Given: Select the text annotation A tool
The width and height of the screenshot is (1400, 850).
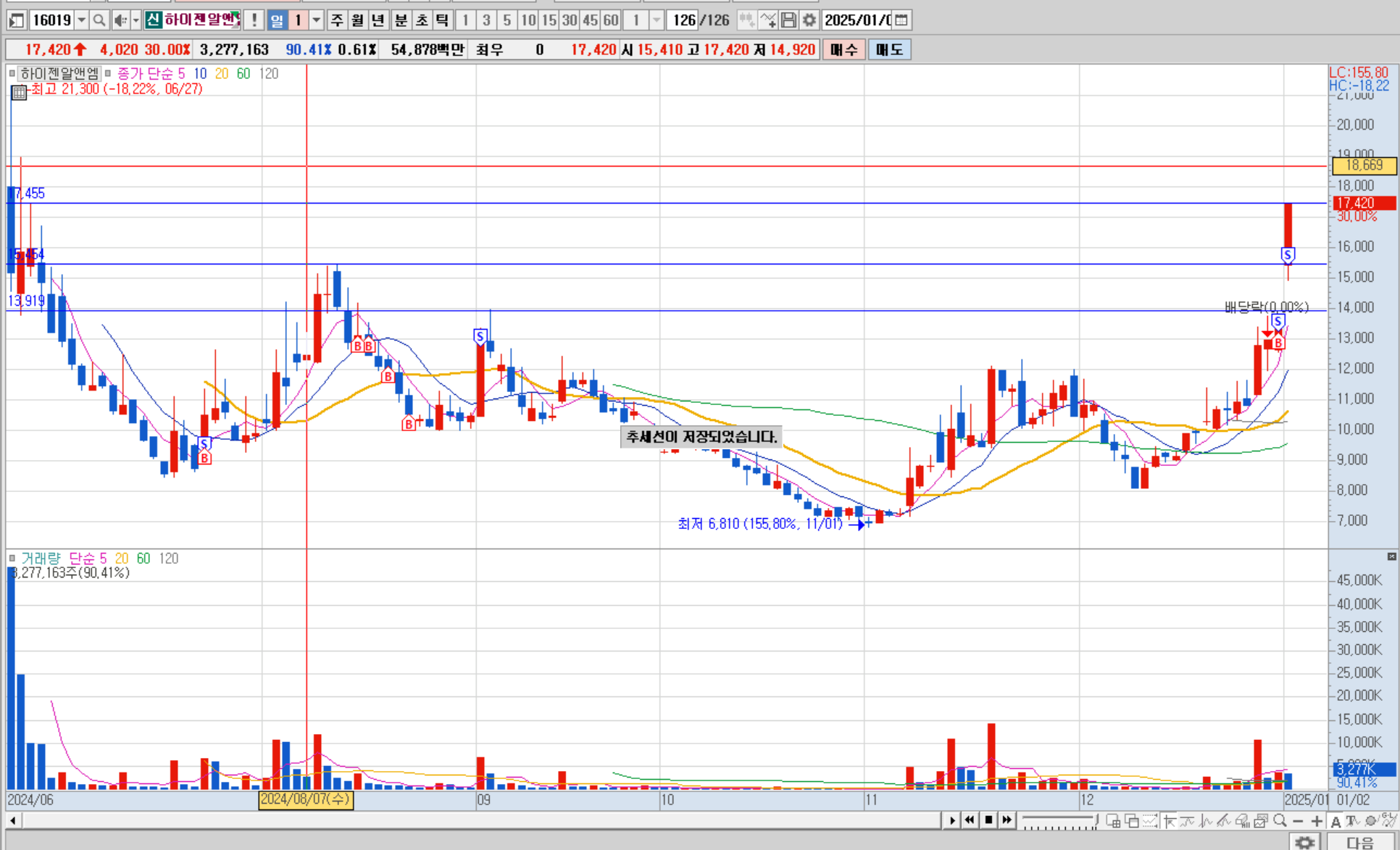Looking at the screenshot, I should coord(1336,821).
